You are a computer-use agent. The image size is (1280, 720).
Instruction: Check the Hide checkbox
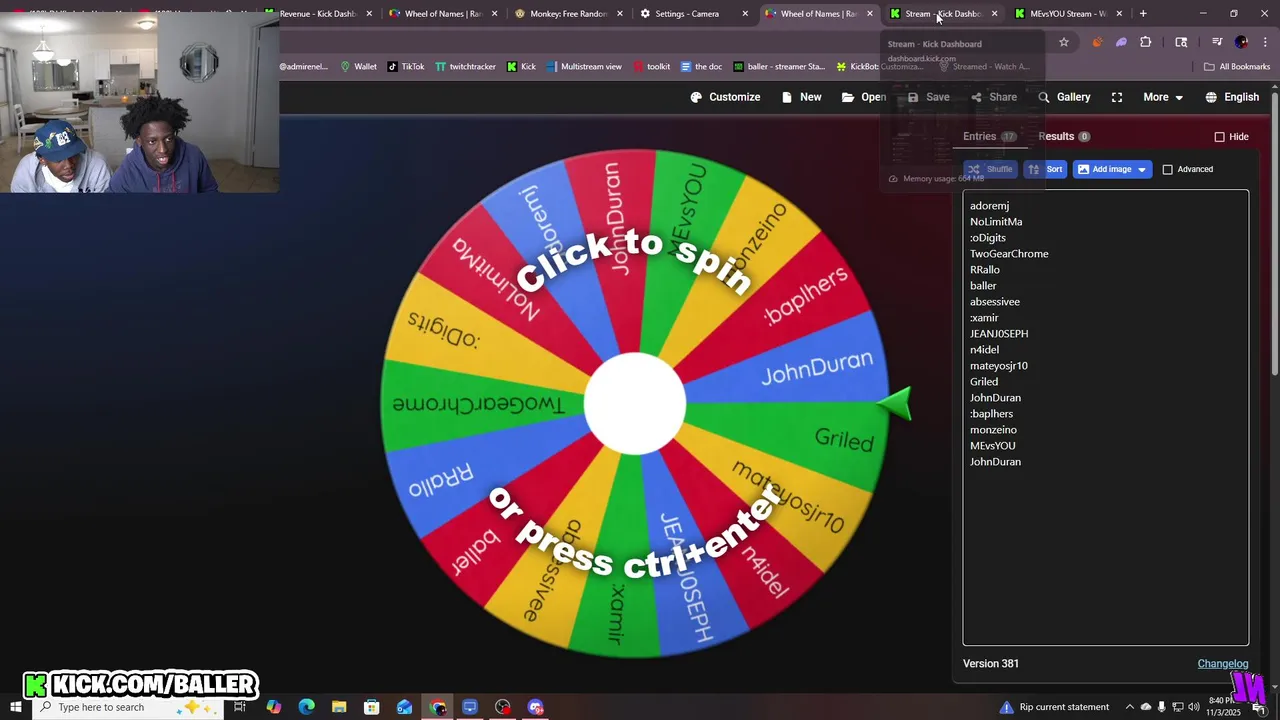[x=1219, y=137]
